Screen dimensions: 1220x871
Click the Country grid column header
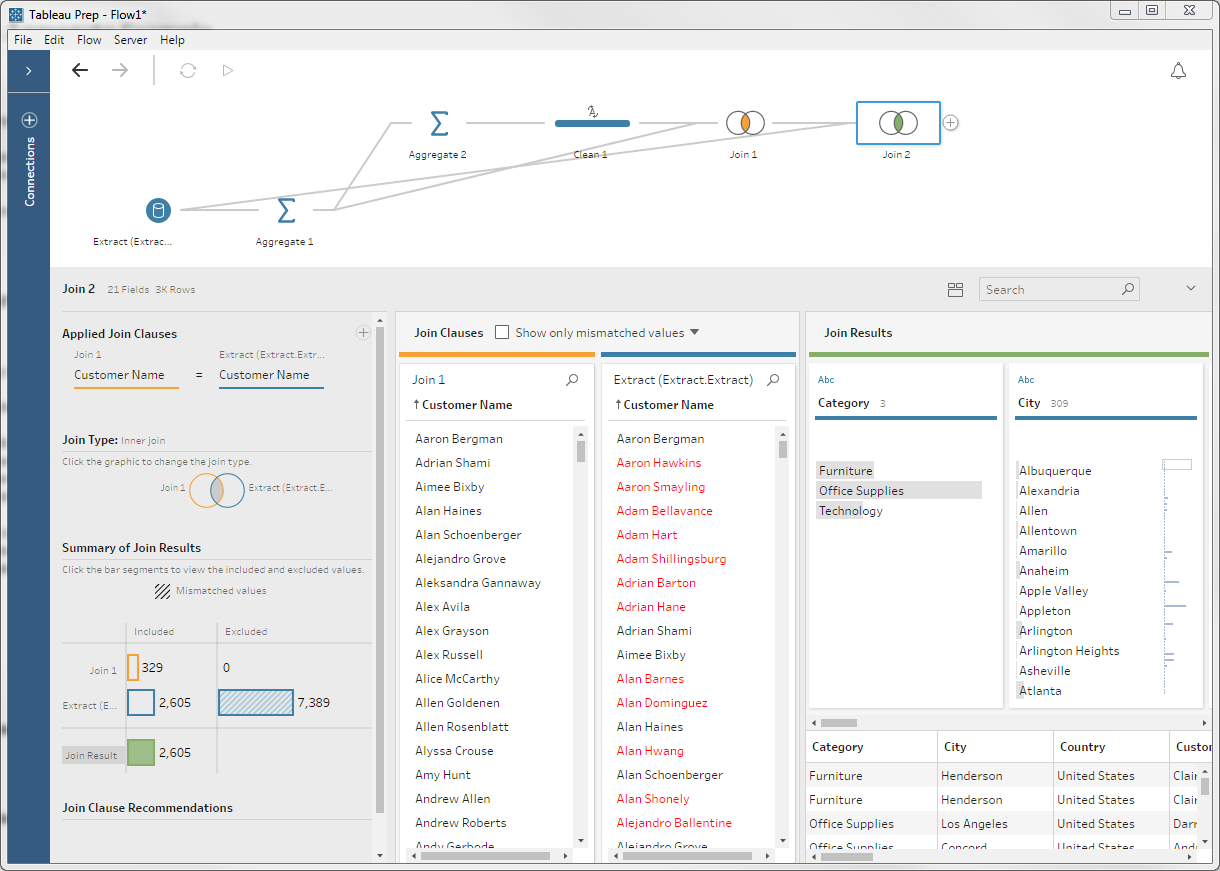(1111, 747)
